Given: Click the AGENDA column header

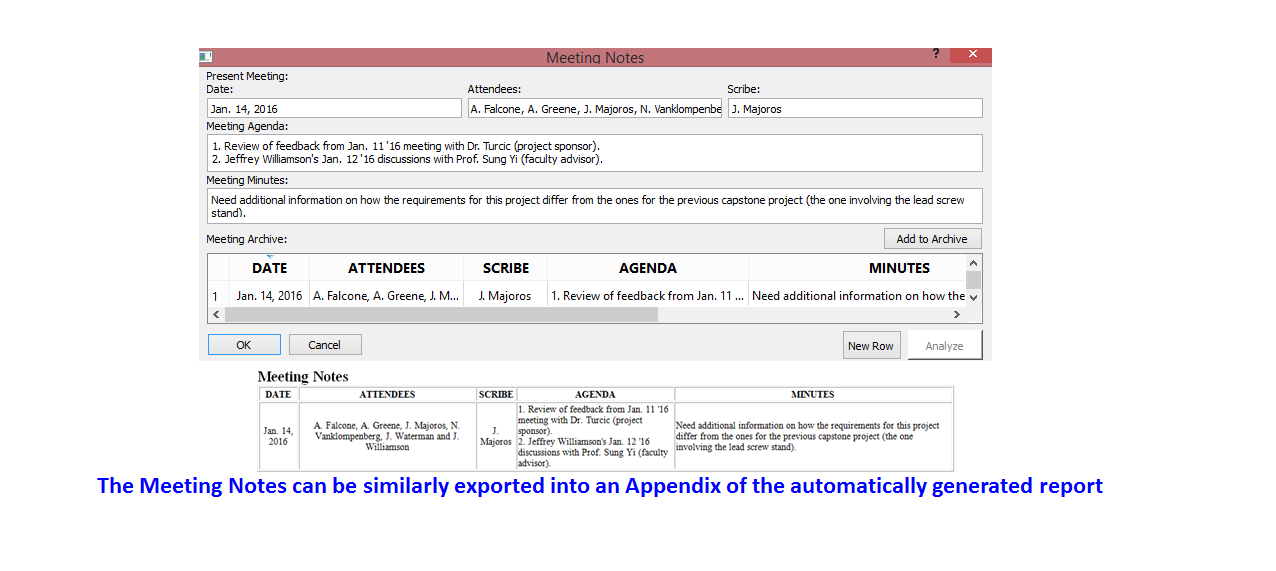Looking at the screenshot, I should click(647, 268).
